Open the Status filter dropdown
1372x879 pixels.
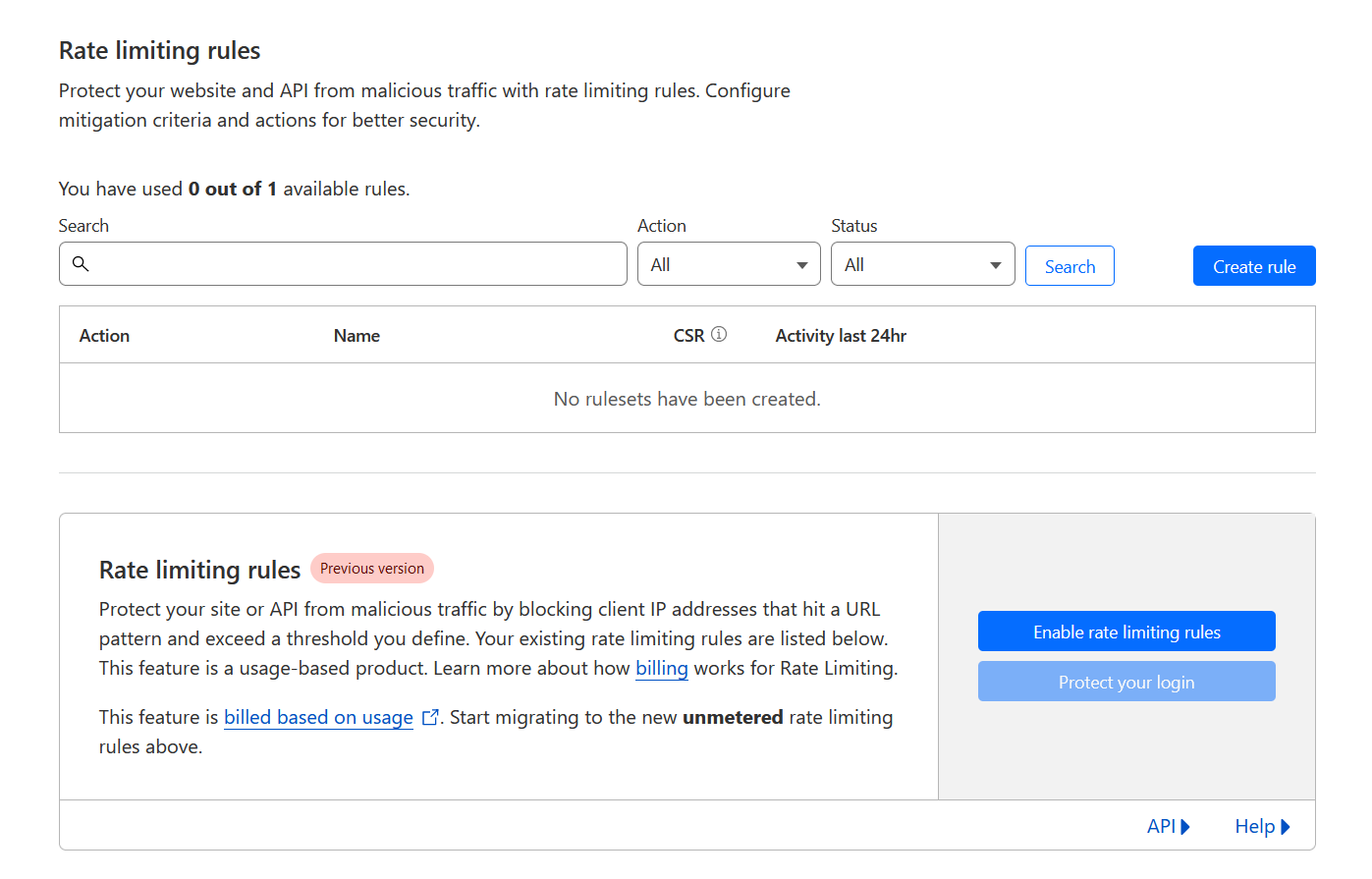[922, 263]
